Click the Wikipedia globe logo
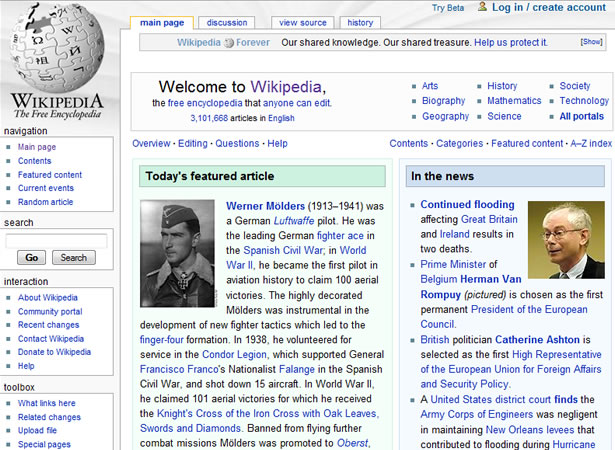This screenshot has height=450, width=615. (x=58, y=46)
